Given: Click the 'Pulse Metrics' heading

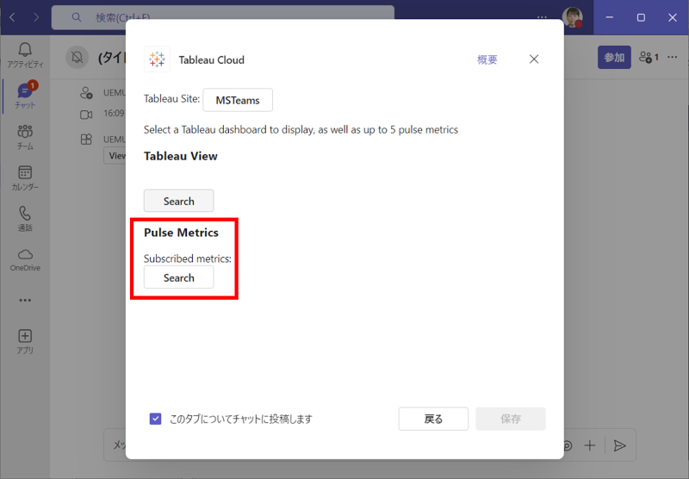Looking at the screenshot, I should tap(181, 232).
